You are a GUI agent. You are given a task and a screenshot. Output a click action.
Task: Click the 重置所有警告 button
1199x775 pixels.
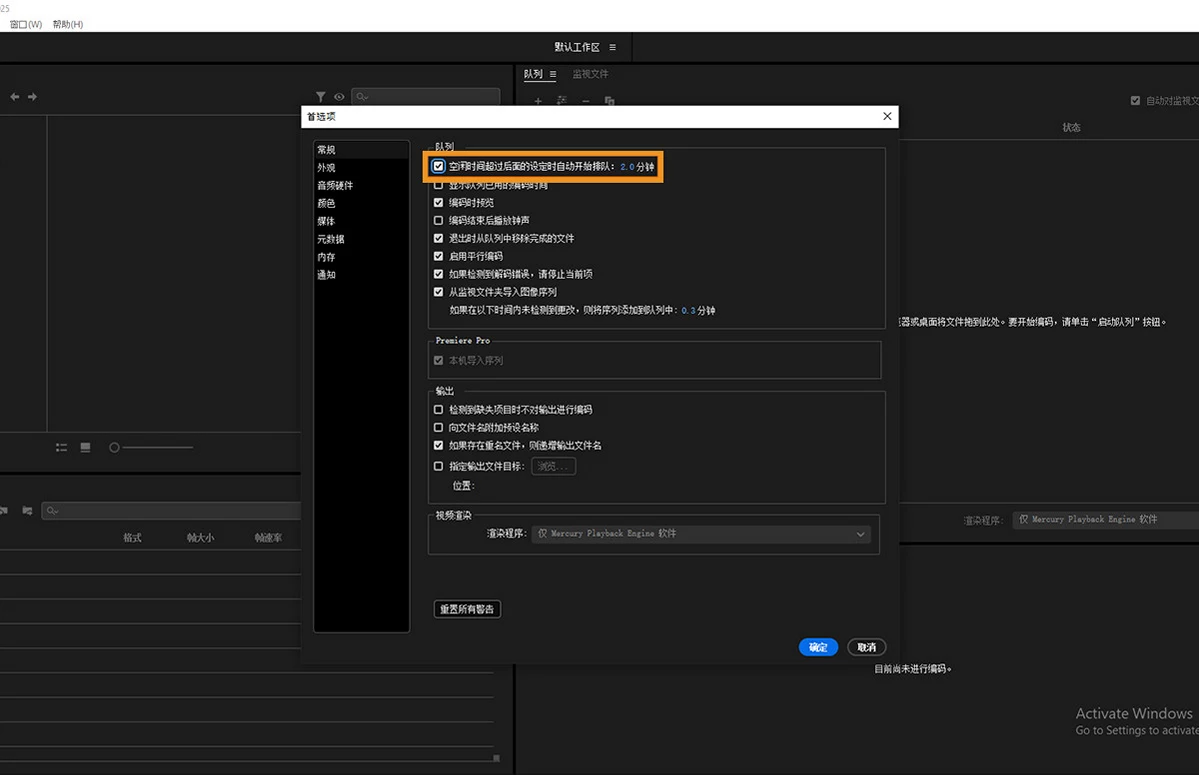(x=467, y=609)
